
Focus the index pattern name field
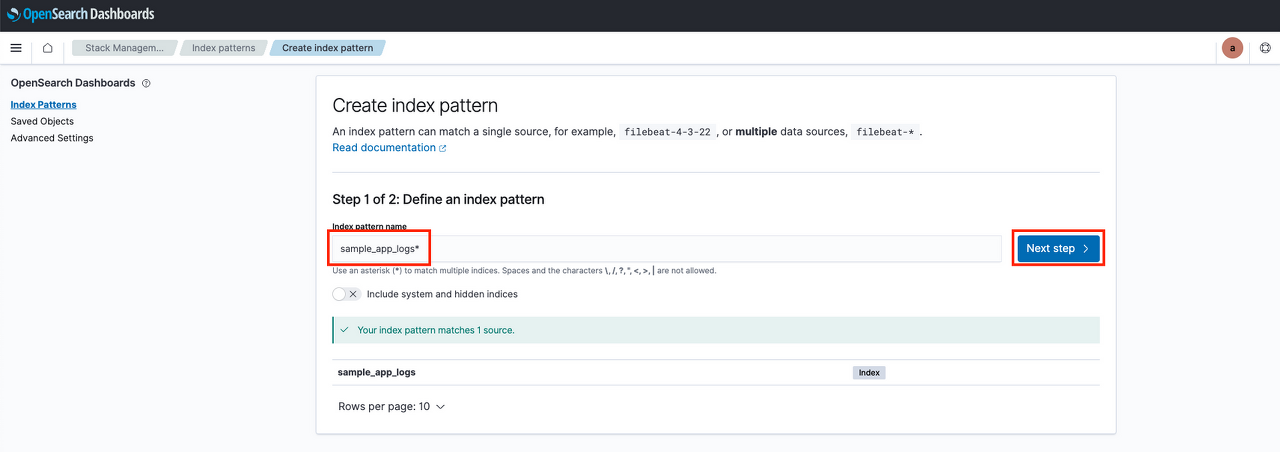click(667, 249)
